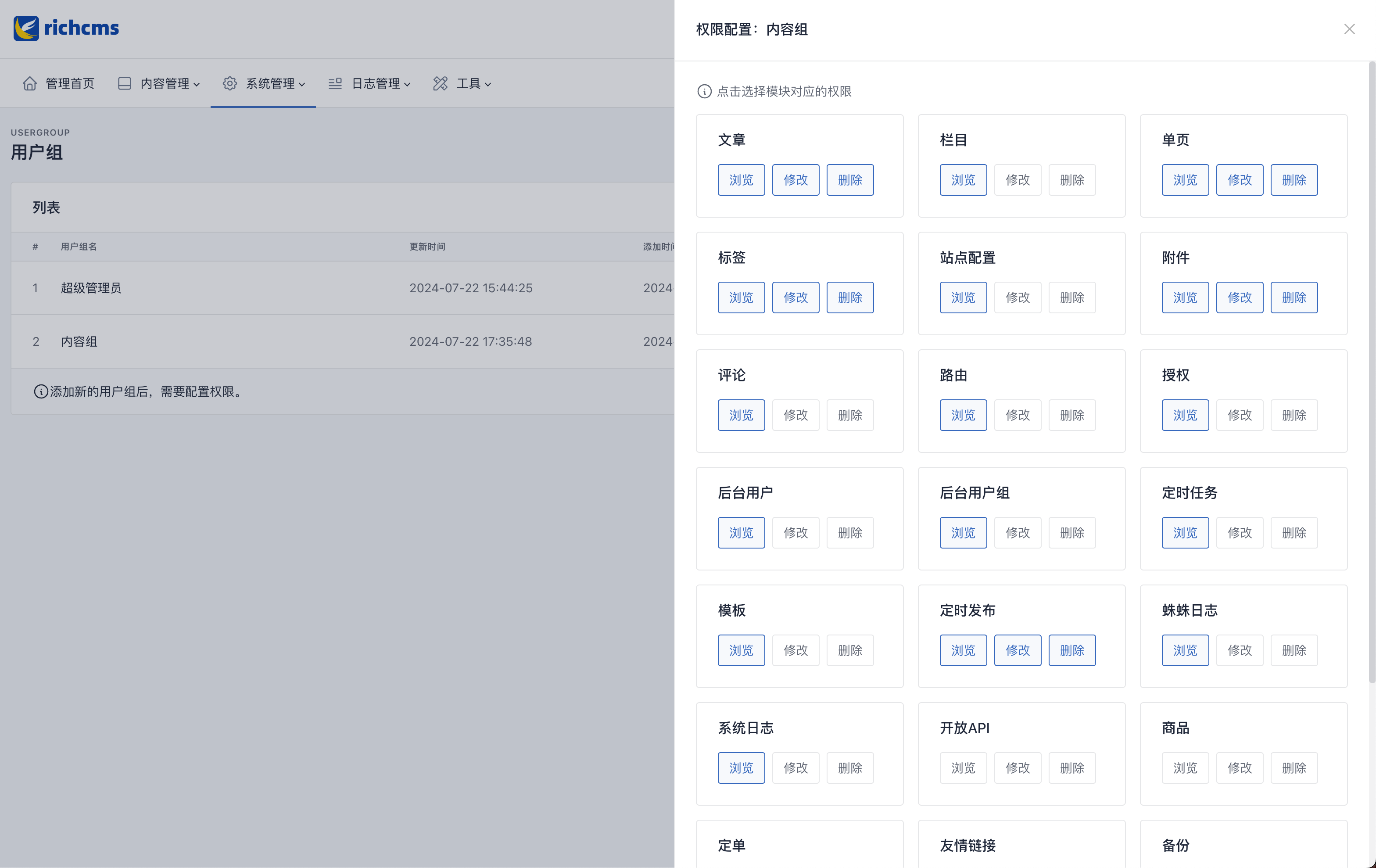
Task: Click the 内容管理 panel icon
Action: click(x=125, y=83)
